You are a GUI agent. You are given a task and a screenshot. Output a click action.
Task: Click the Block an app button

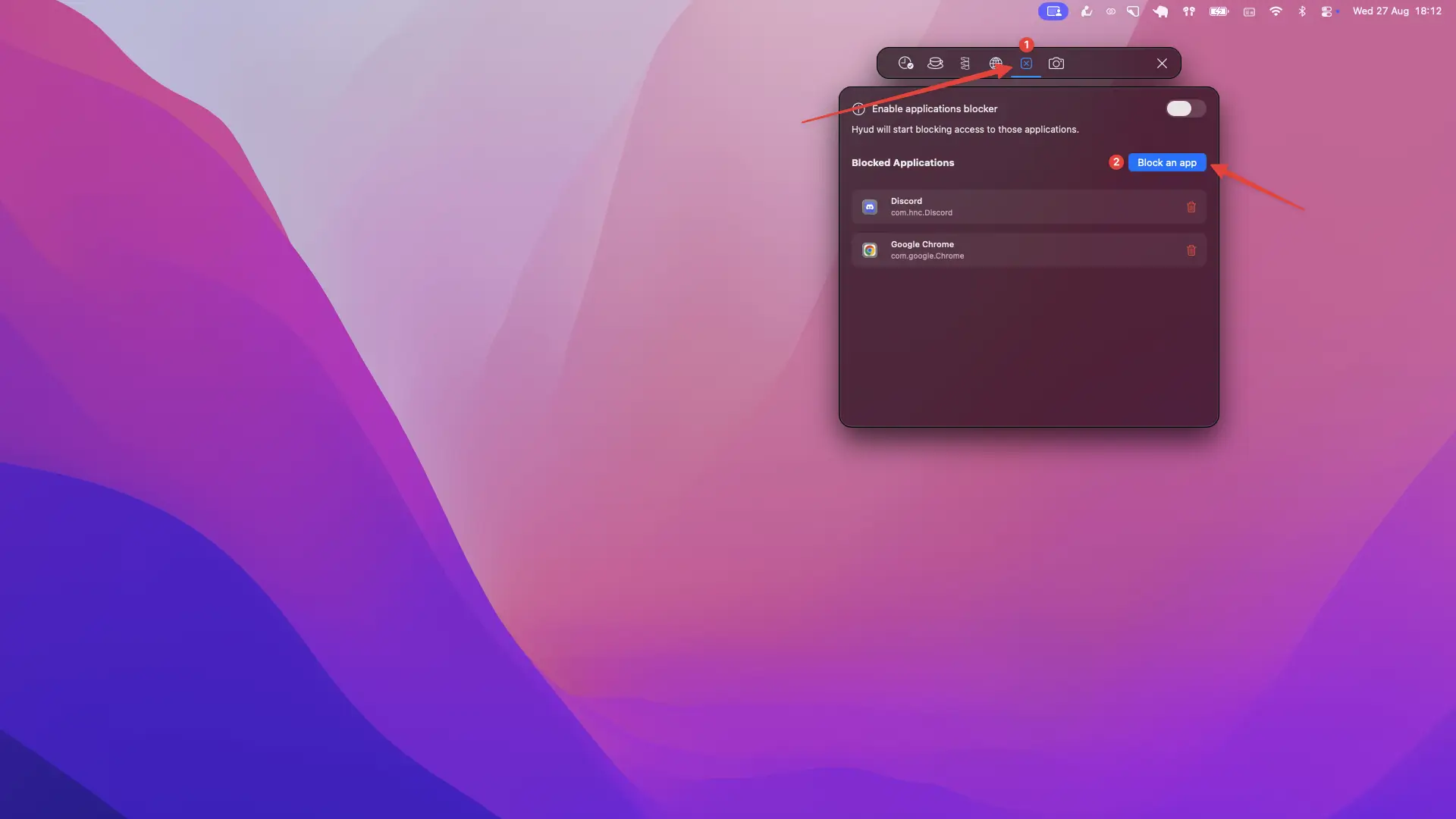1166,162
